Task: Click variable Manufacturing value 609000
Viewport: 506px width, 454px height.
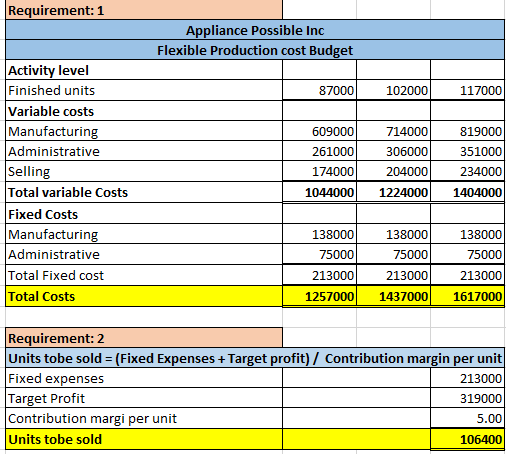Action: (x=319, y=131)
